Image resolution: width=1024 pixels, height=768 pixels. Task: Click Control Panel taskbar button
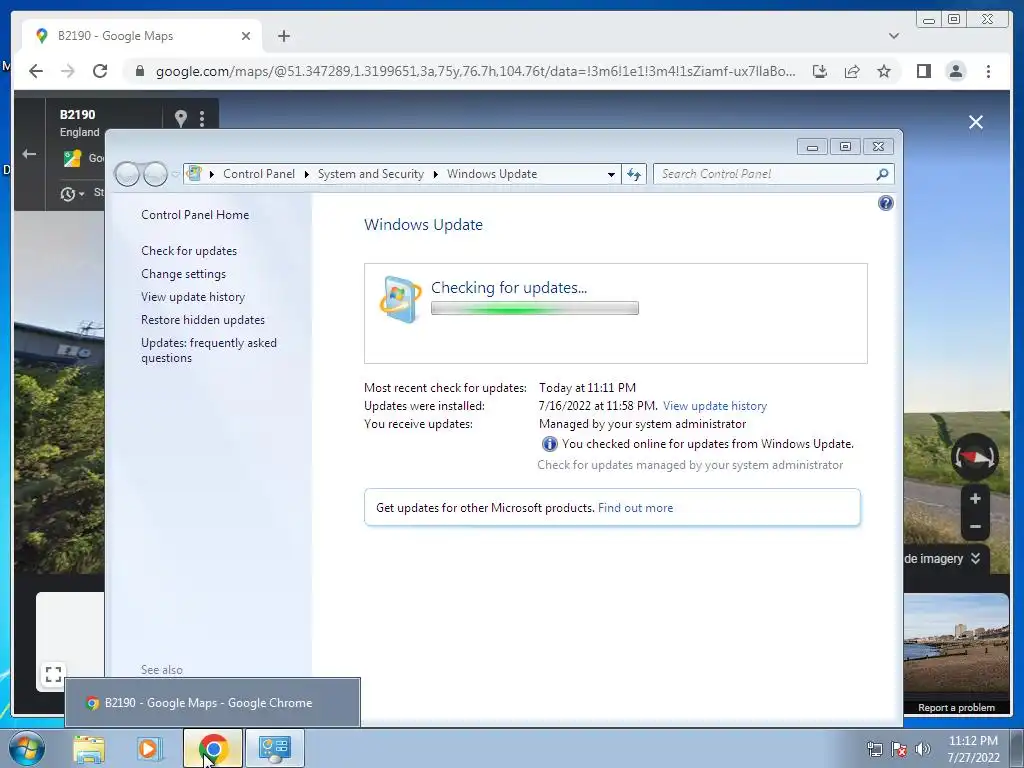pyautogui.click(x=274, y=748)
